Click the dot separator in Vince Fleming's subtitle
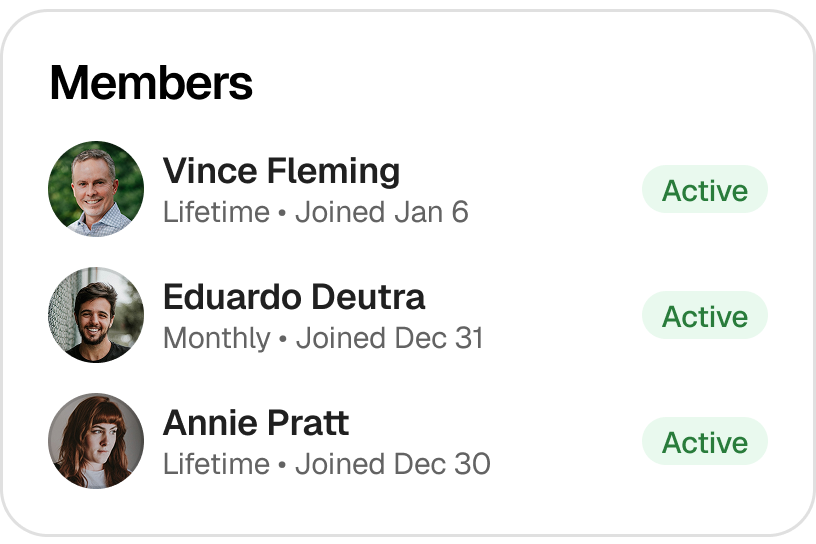The height and width of the screenshot is (544, 816). pyautogui.click(x=282, y=213)
